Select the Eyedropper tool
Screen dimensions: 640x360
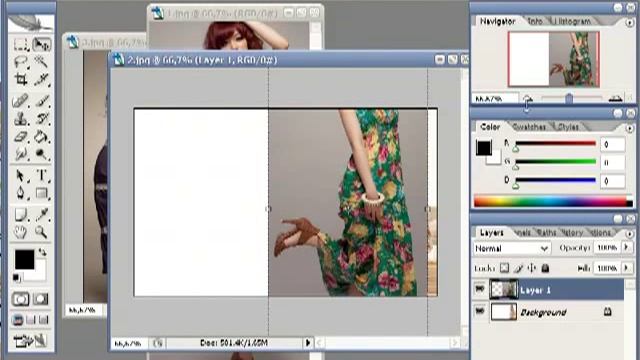click(x=41, y=214)
